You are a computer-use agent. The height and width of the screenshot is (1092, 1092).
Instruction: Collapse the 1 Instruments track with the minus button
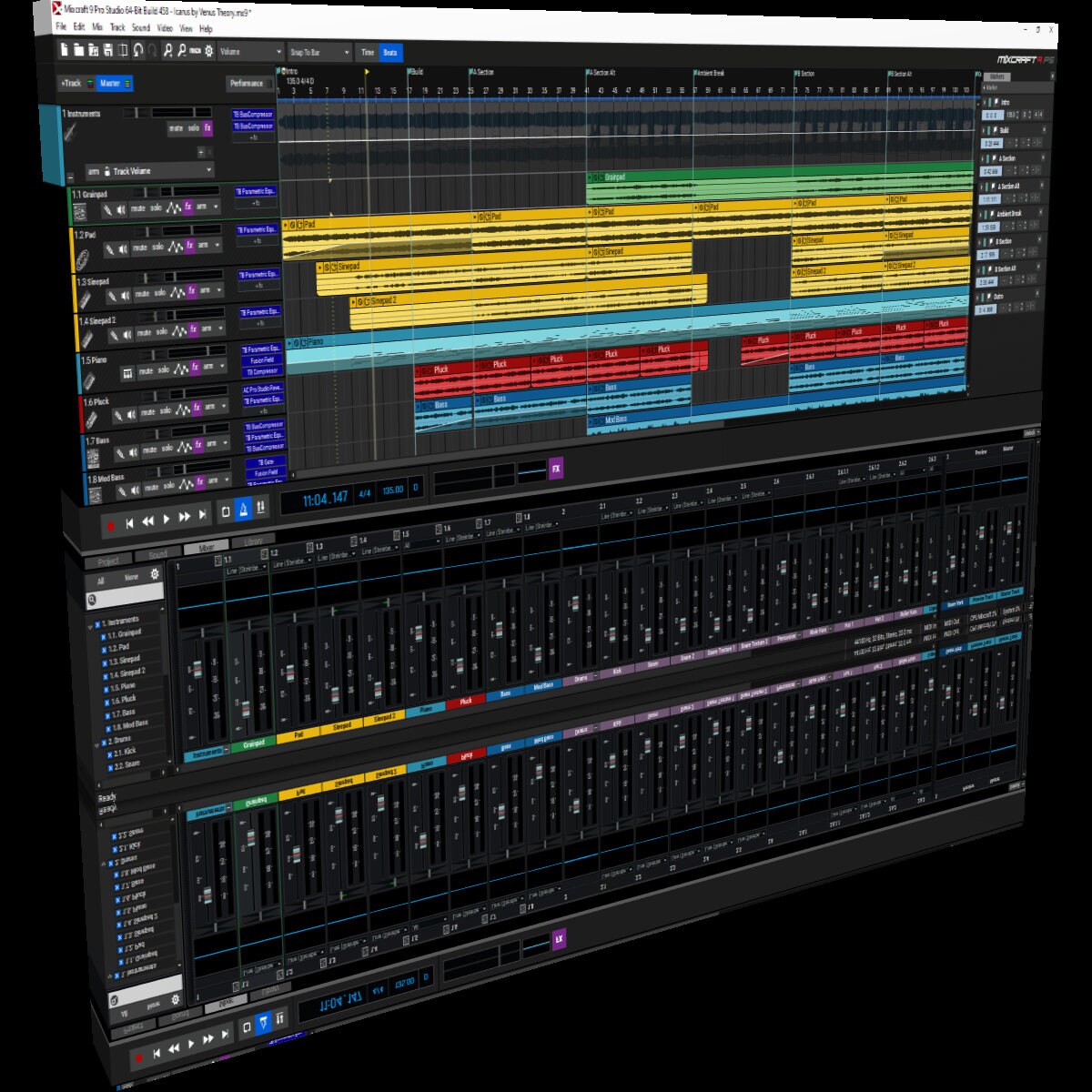pyautogui.click(x=71, y=177)
